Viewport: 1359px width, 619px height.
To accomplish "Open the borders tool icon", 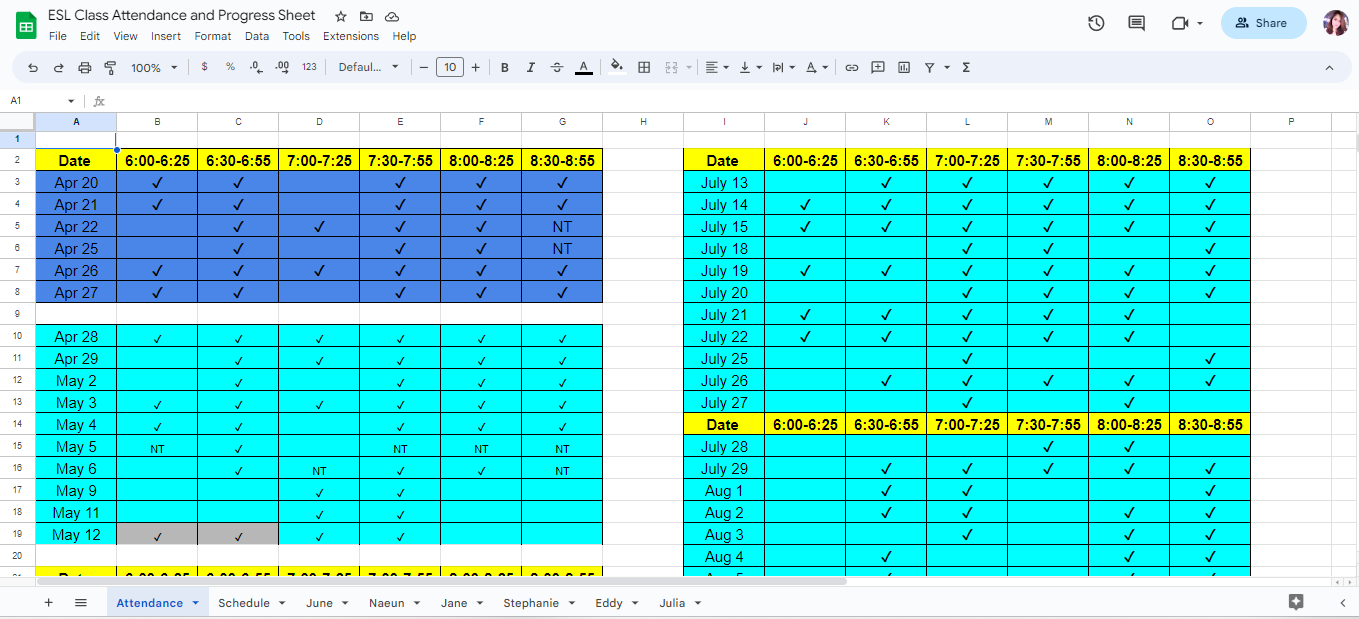I will click(644, 67).
